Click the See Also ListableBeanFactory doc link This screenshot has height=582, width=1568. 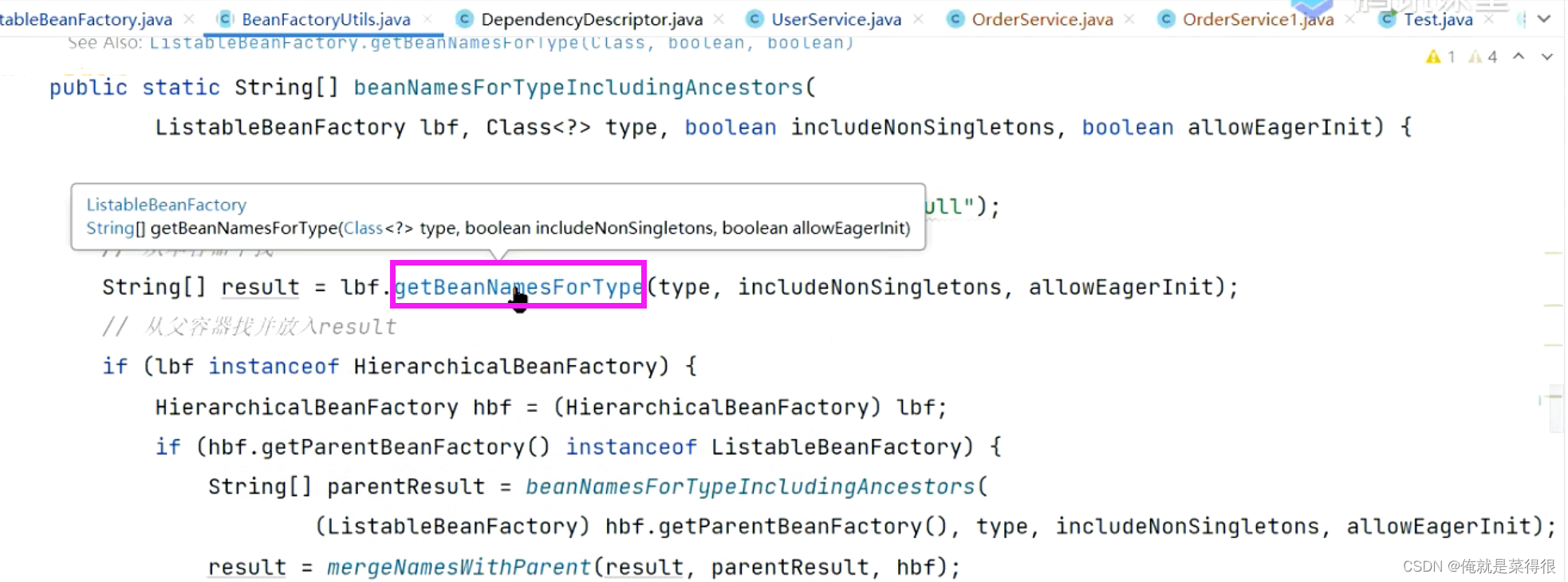[x=502, y=43]
